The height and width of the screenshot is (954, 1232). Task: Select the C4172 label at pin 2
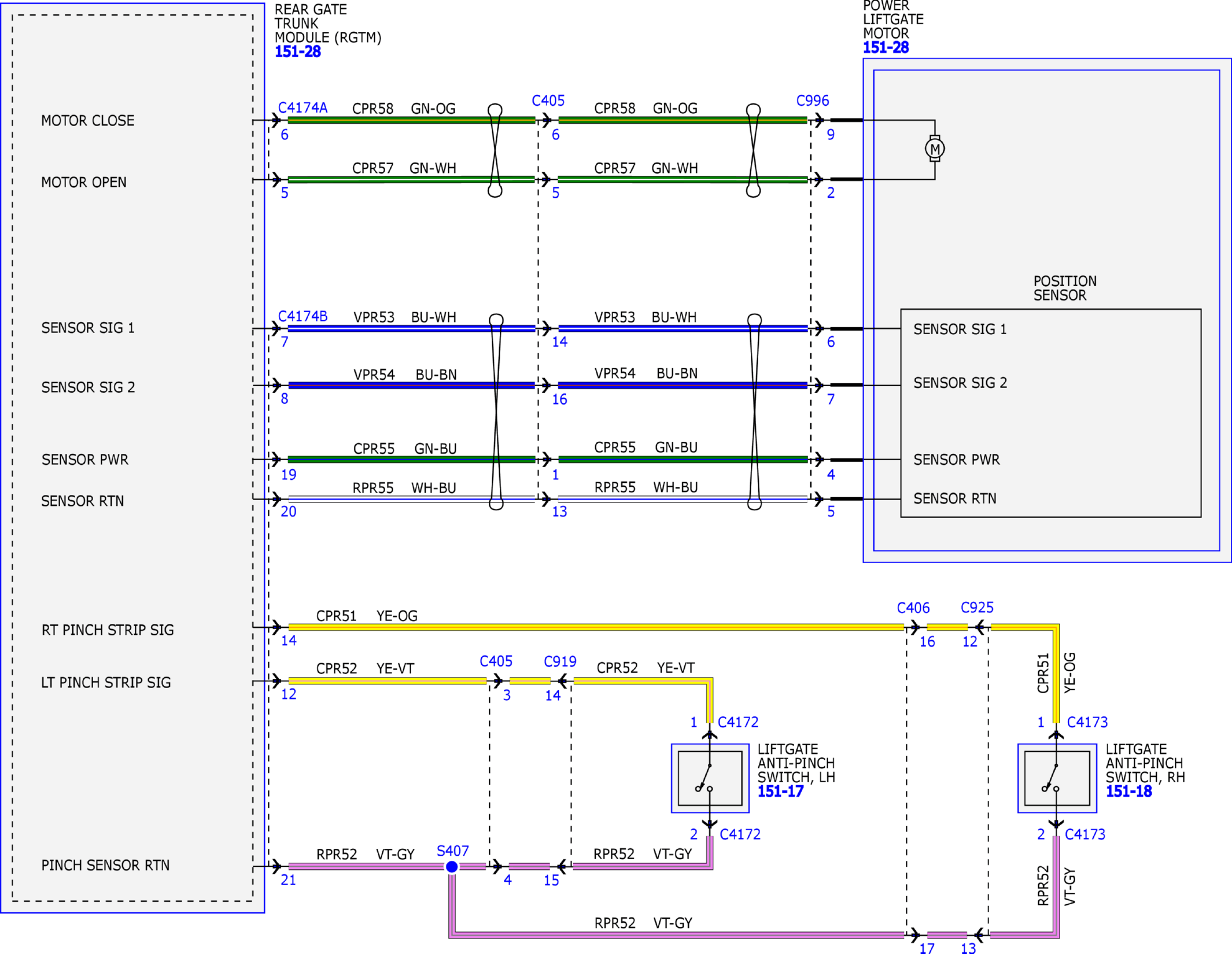pos(740,834)
